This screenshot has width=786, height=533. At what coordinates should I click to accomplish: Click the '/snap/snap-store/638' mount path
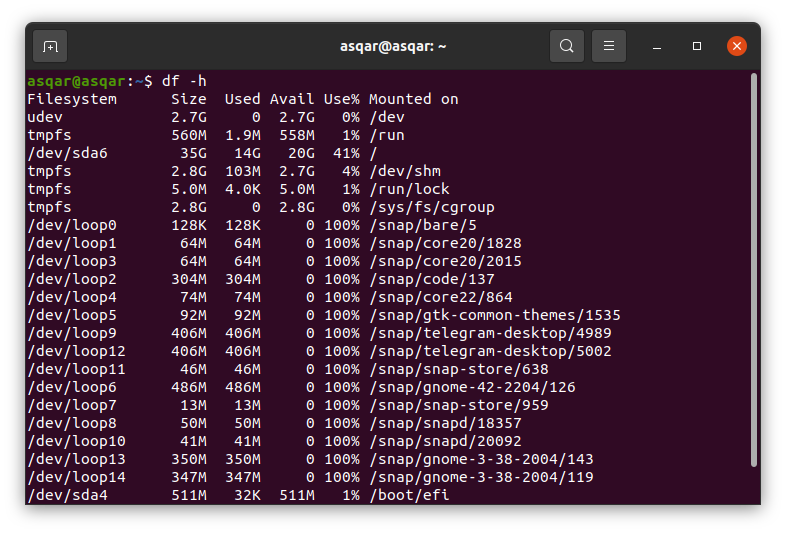click(x=459, y=370)
